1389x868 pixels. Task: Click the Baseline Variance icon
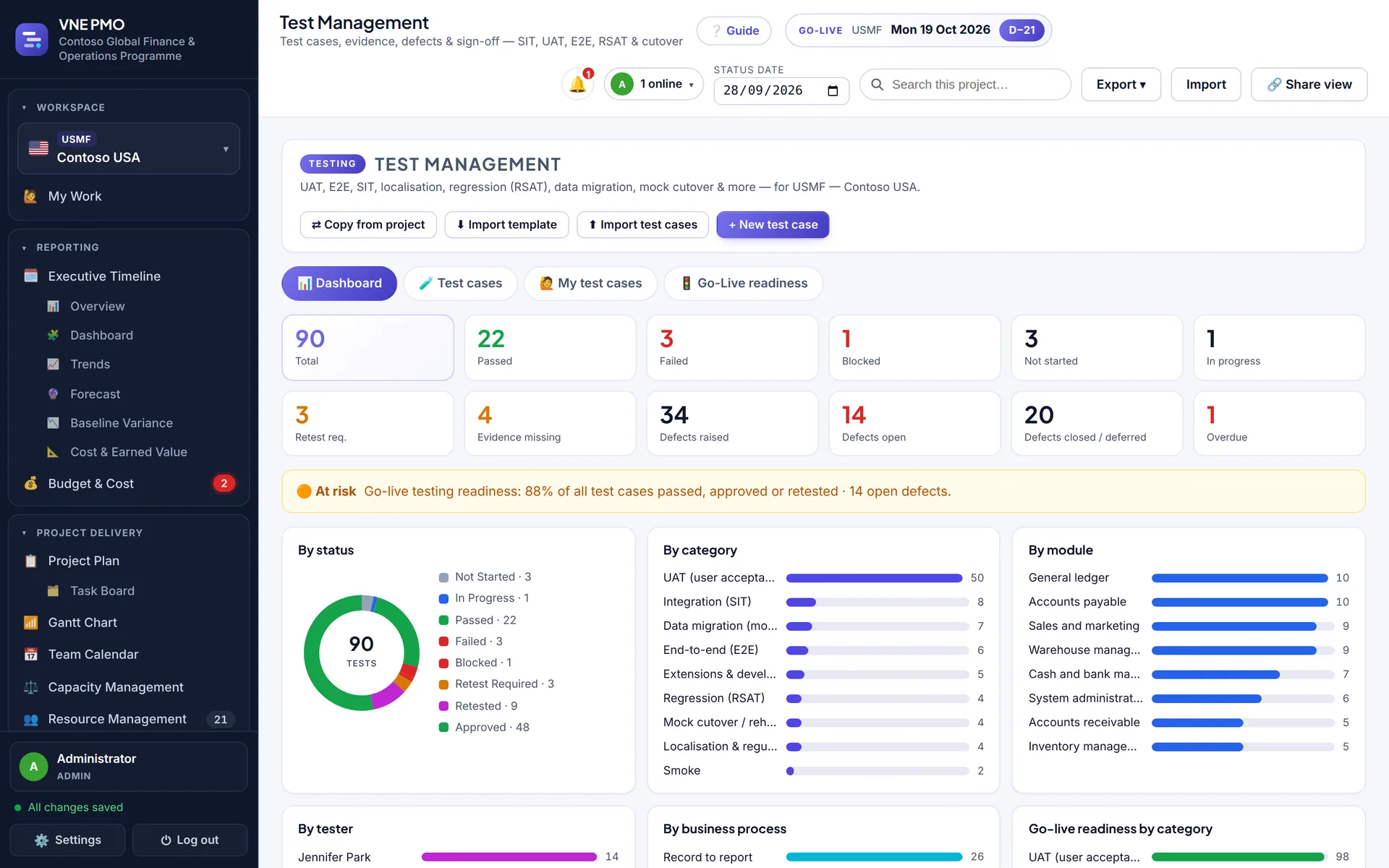tap(53, 422)
